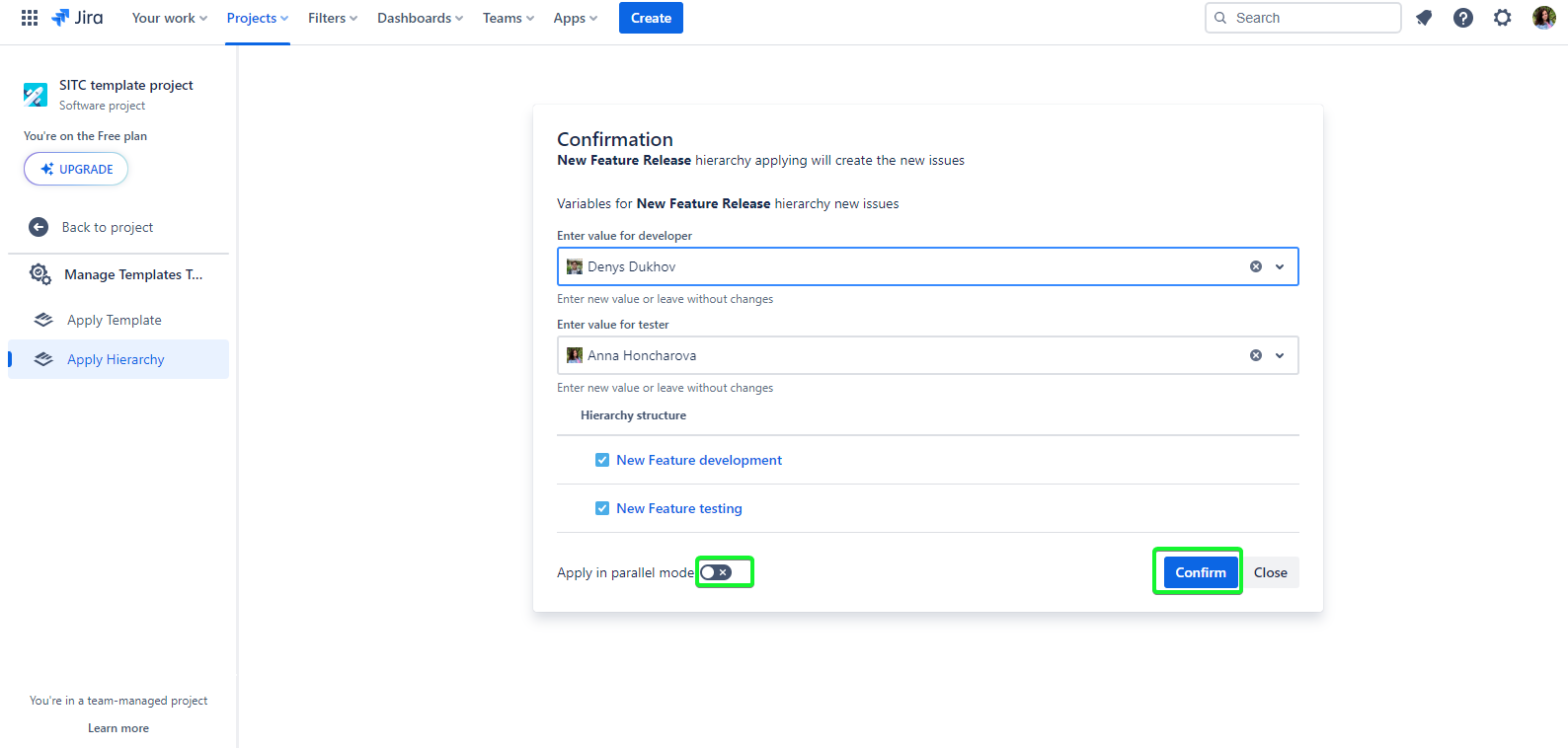Click the Jira logo
This screenshot has width=1568, height=748.
[78, 18]
